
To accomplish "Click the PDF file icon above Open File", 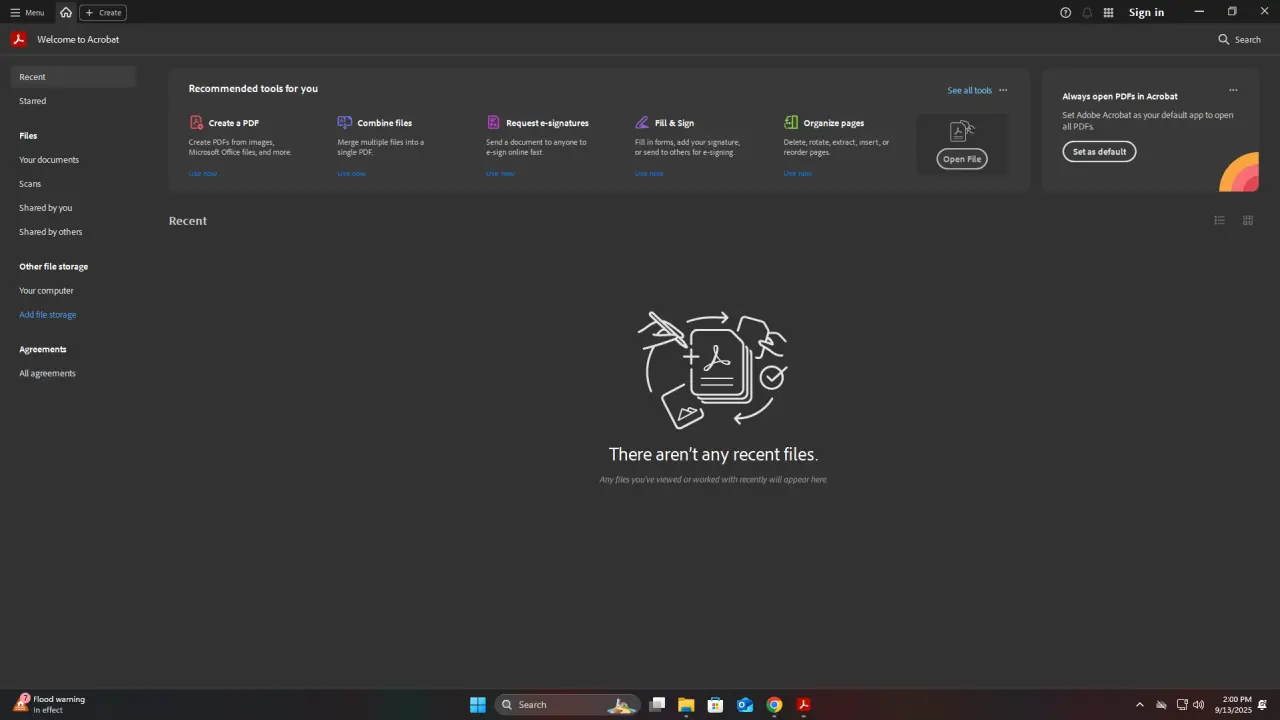I will [x=962, y=131].
